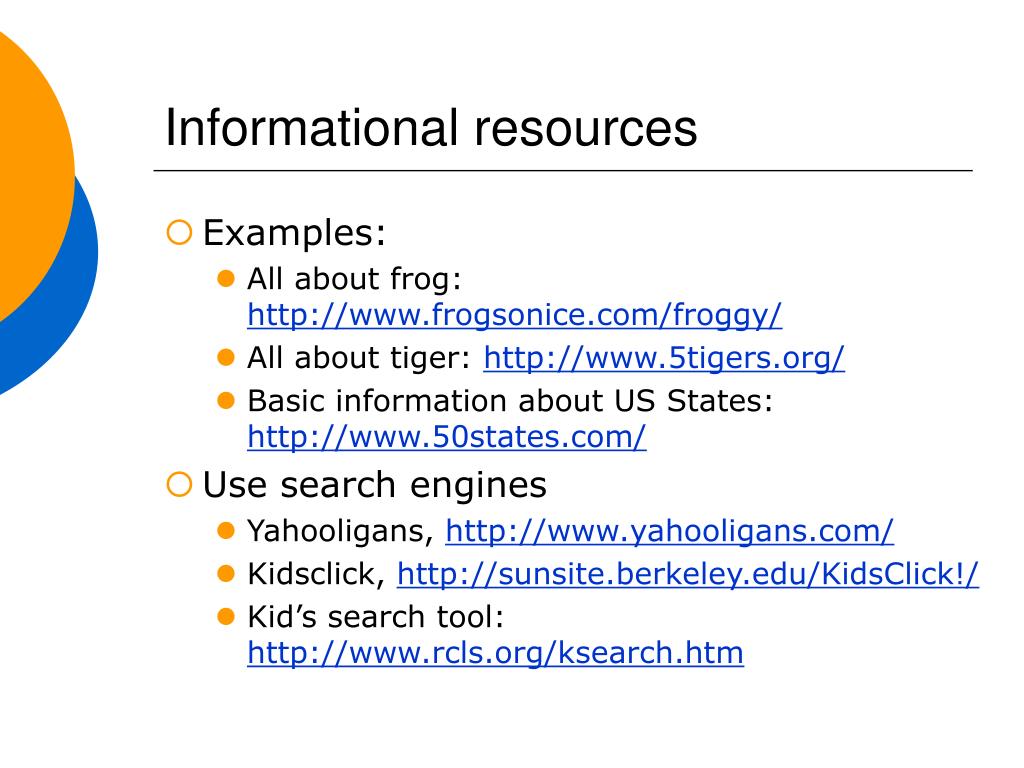Open the 50states.com link
The width and height of the screenshot is (1024, 768).
[447, 436]
